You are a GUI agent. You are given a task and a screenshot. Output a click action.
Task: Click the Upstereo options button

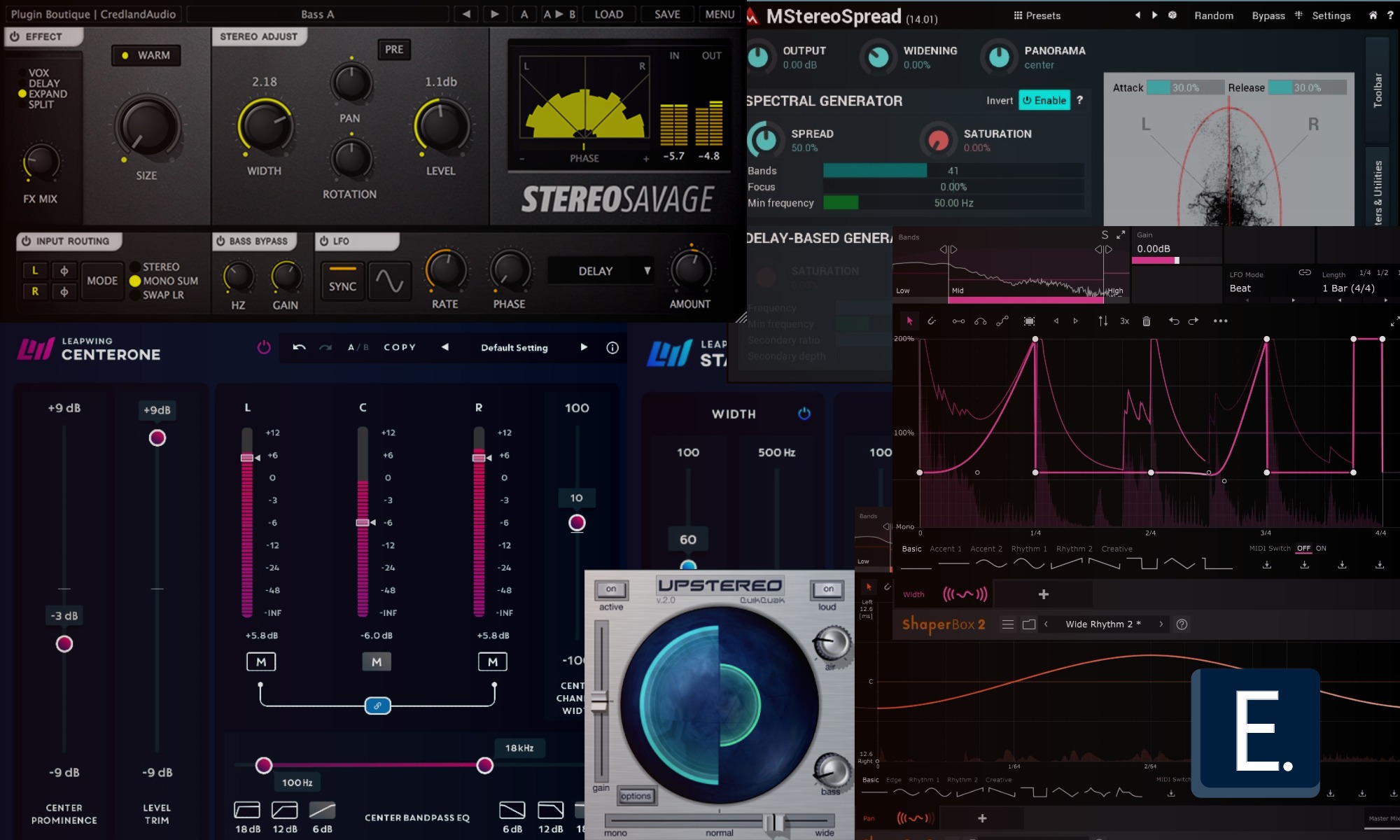pyautogui.click(x=636, y=796)
